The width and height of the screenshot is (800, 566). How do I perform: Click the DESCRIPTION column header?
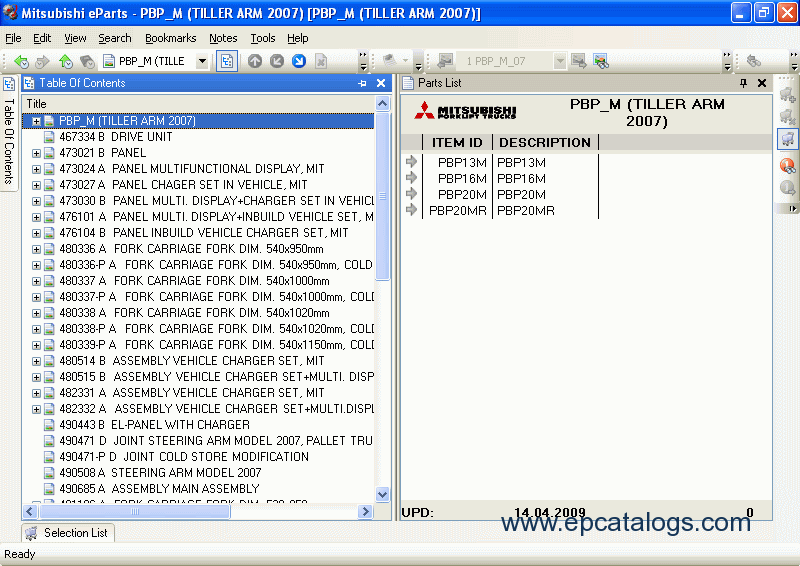(545, 142)
